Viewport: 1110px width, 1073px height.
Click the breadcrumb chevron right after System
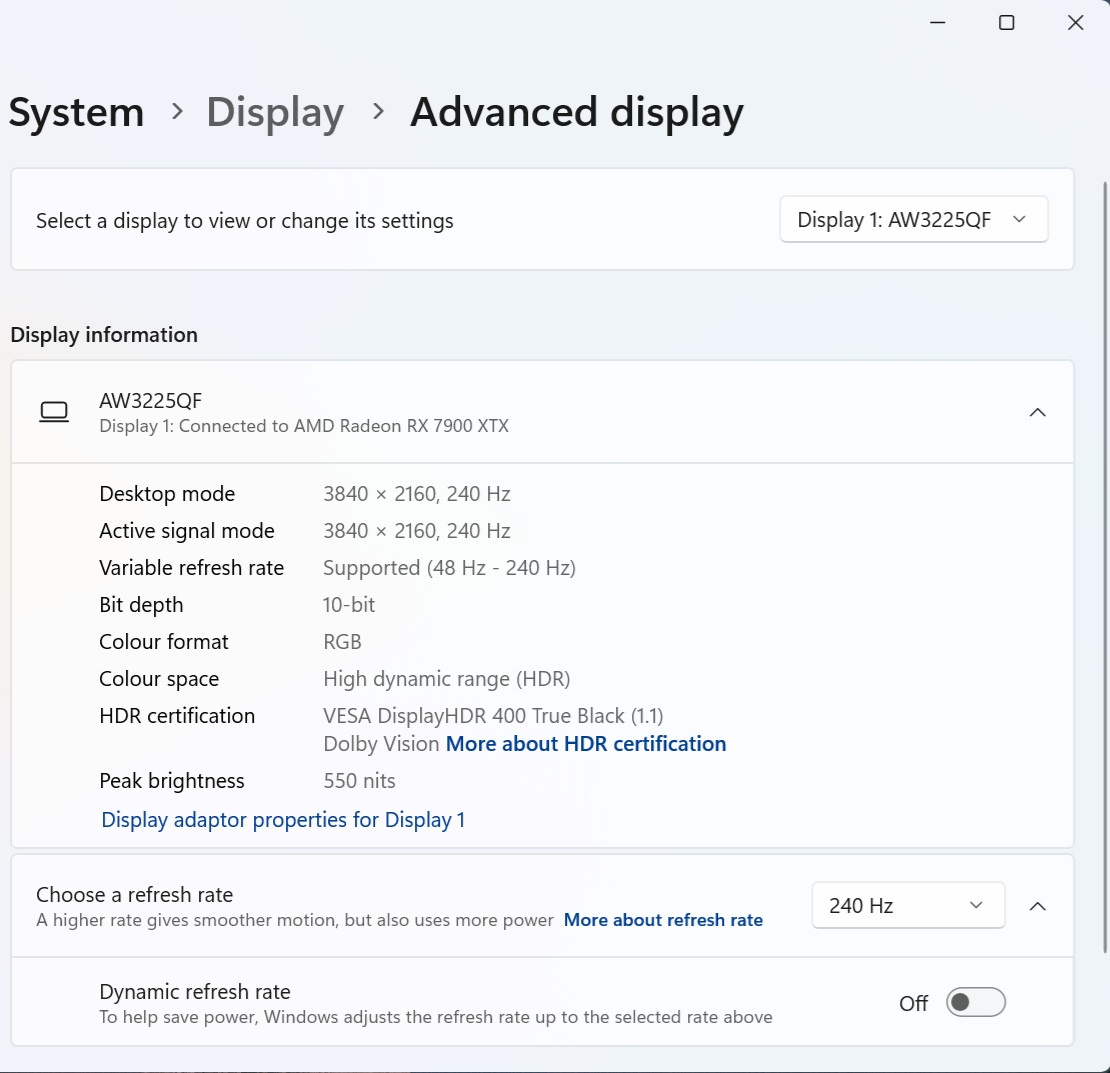tap(177, 112)
